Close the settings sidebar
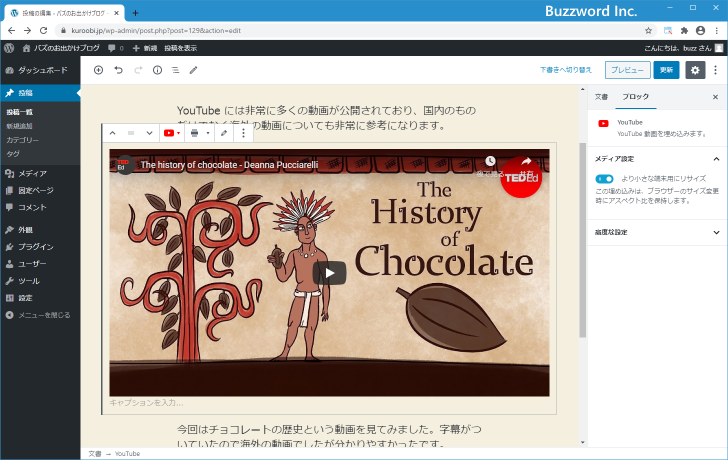 (715, 97)
